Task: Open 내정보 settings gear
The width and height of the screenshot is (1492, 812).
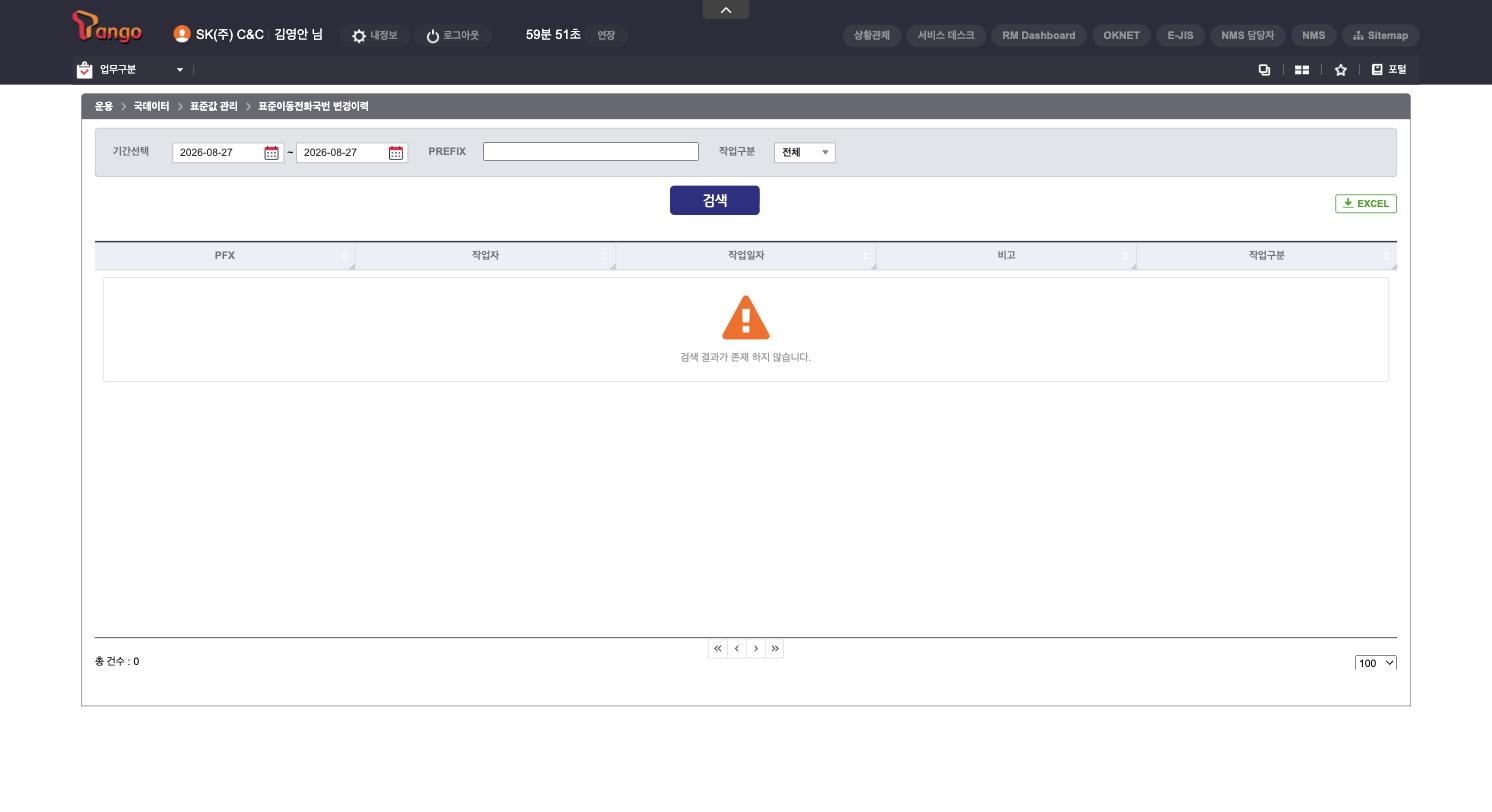Action: pos(375,36)
